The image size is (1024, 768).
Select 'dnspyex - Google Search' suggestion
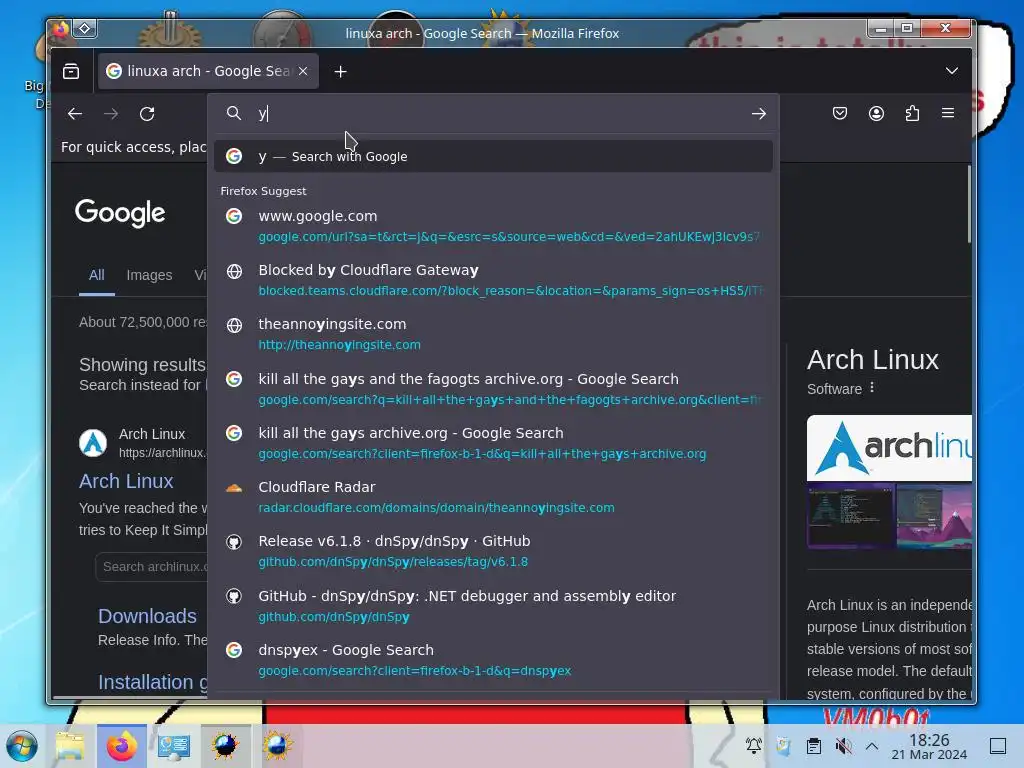click(493, 660)
